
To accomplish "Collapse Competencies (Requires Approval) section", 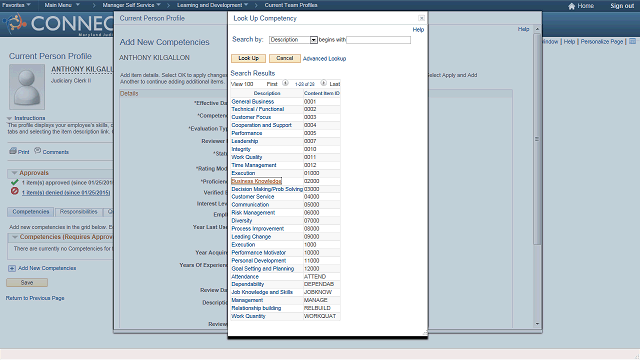I will 15,237.
